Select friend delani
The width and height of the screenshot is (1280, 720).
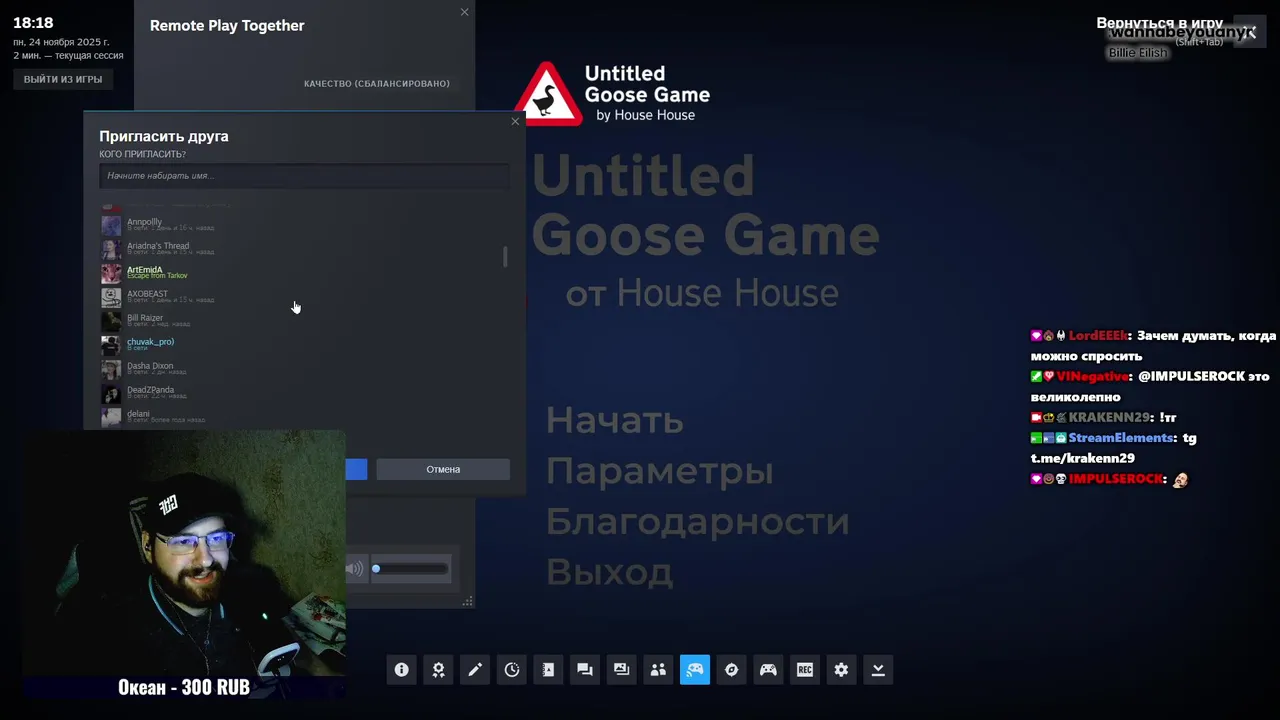300,417
